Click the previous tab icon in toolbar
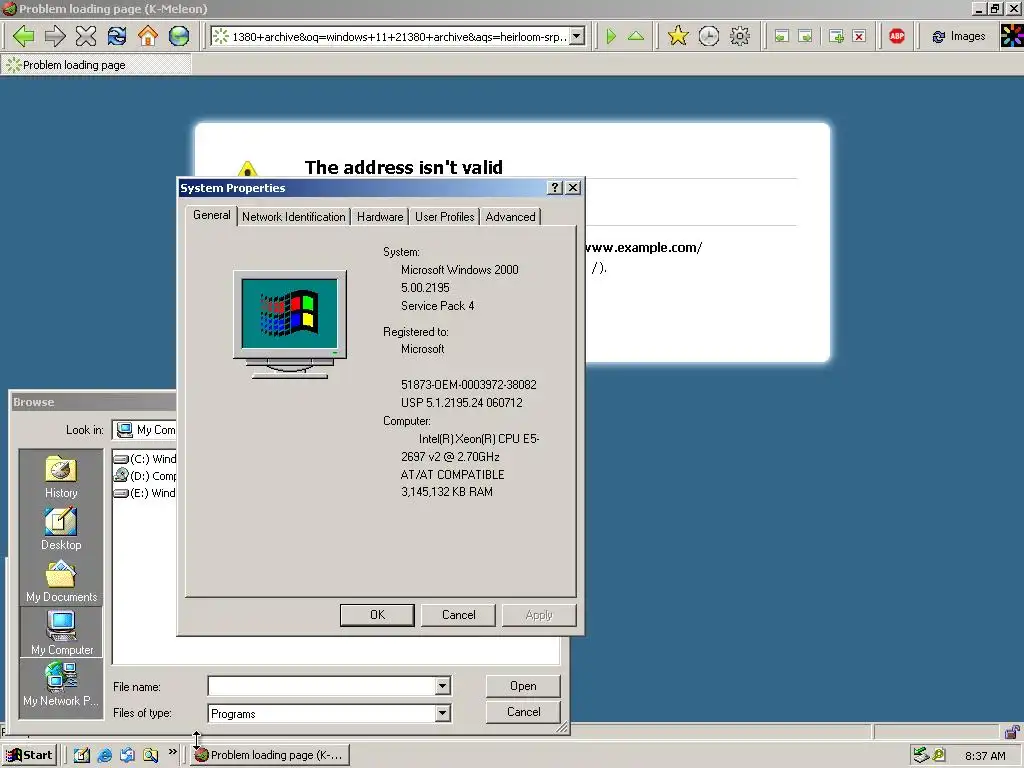This screenshot has height=768, width=1024. [782, 36]
